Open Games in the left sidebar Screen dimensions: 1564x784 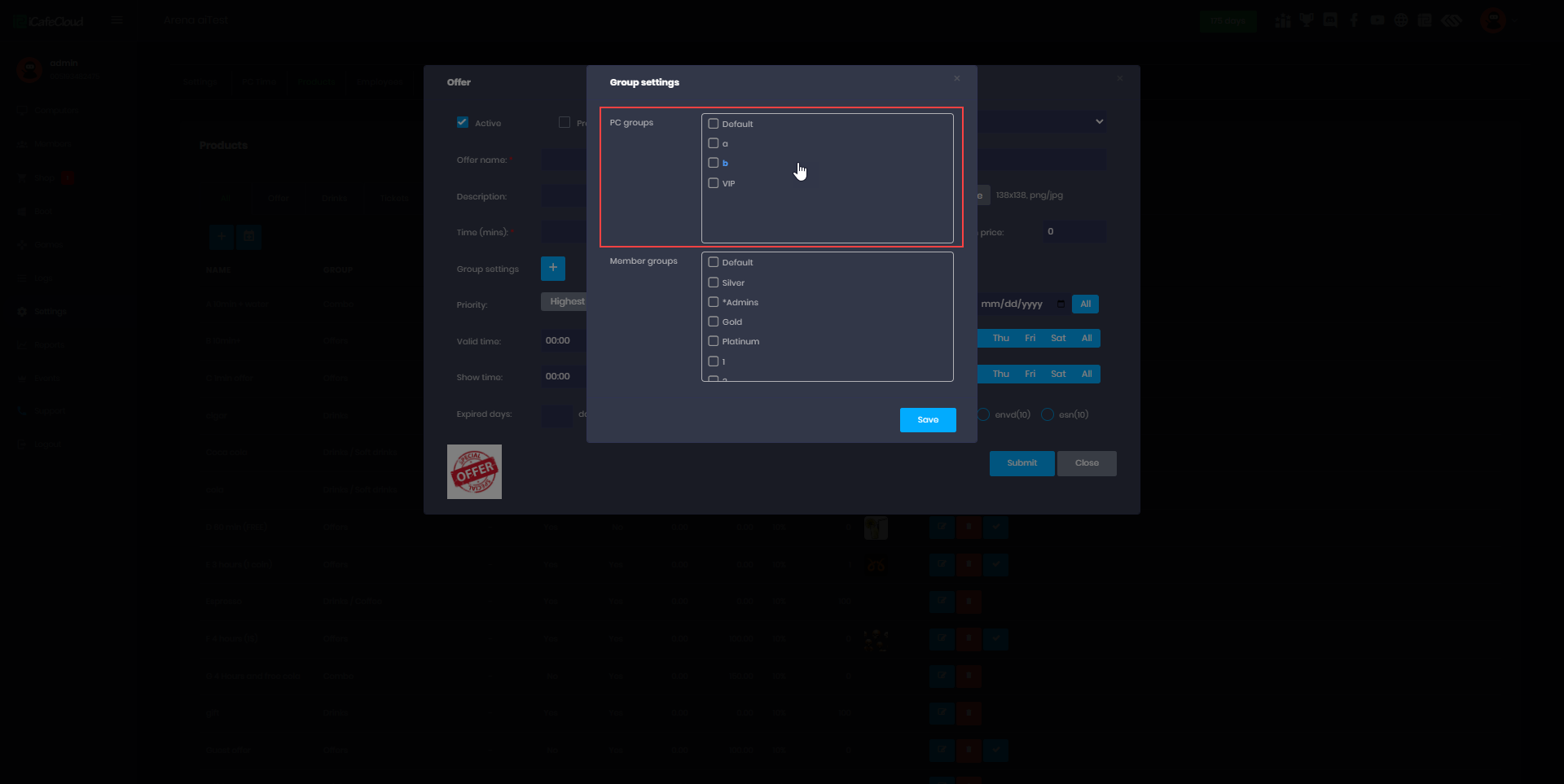[x=41, y=244]
